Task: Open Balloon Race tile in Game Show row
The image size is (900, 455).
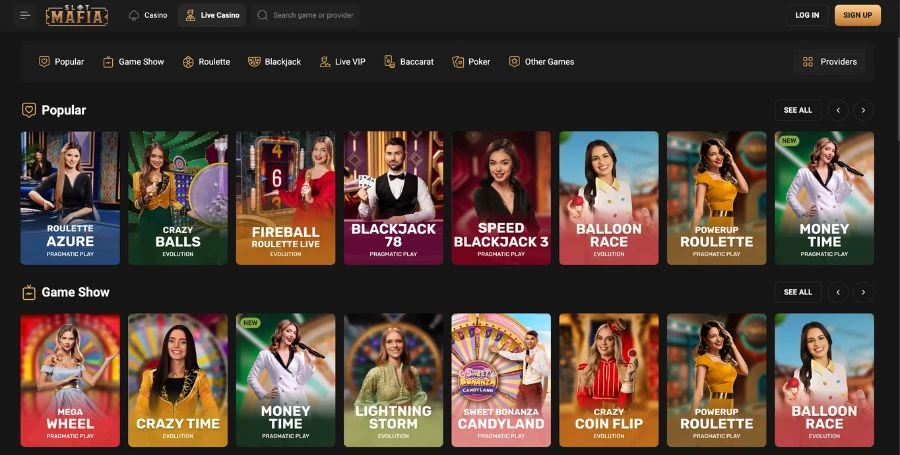Action: coord(824,380)
